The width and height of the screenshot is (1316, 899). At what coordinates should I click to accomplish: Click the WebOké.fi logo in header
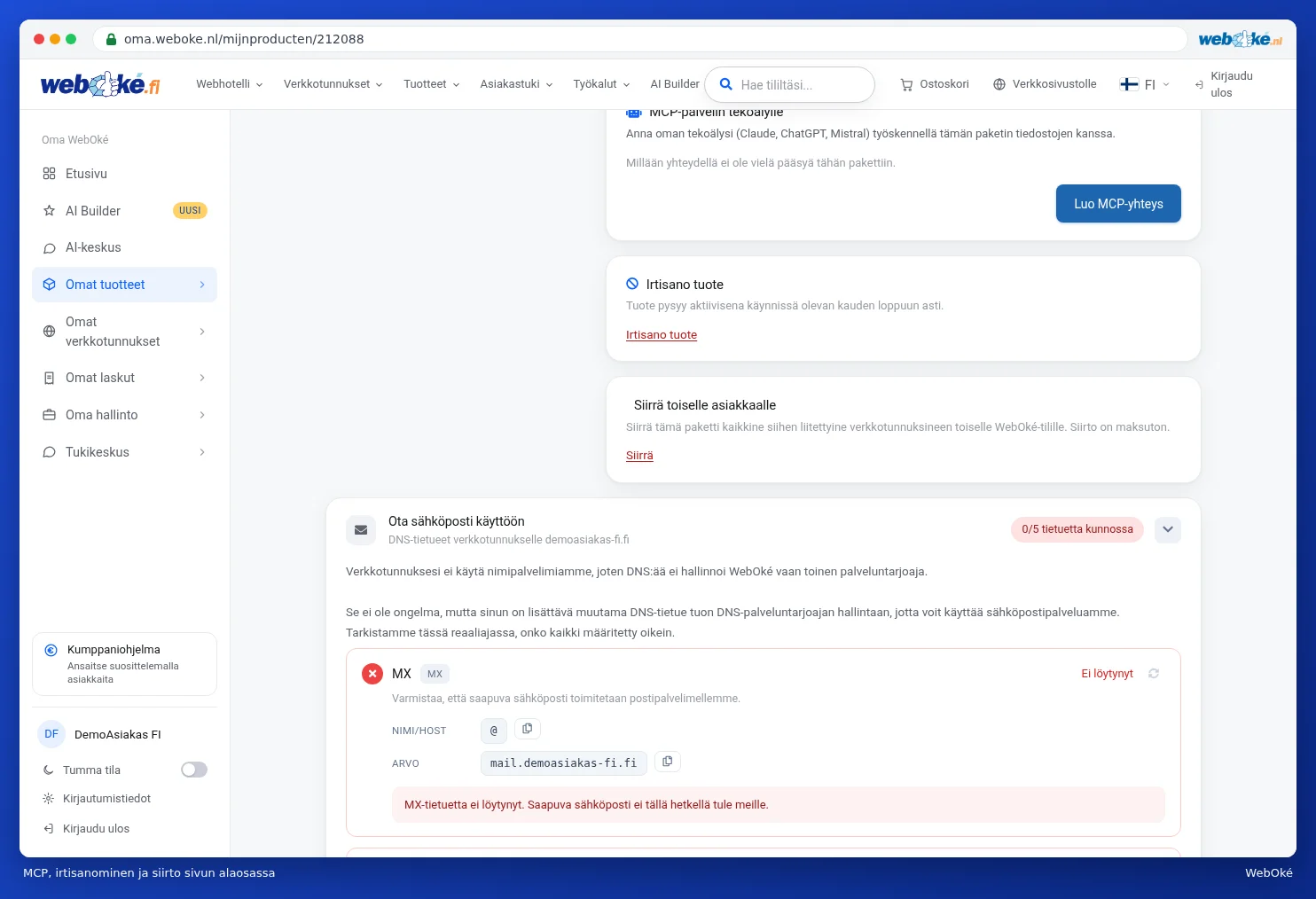coord(100,84)
